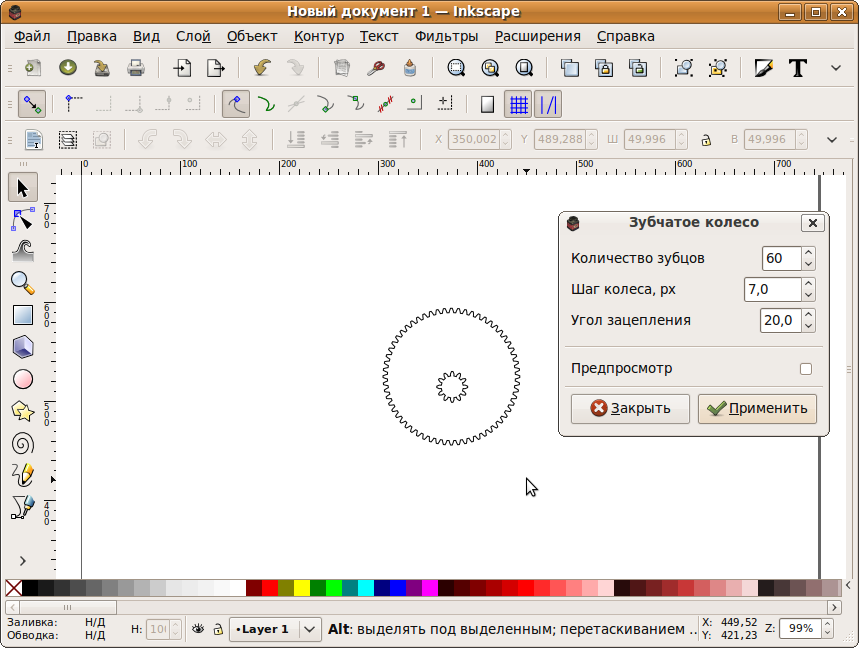Viewport: 859px width, 648px height.
Task: Increase Угол зацепления value
Action: click(809, 314)
